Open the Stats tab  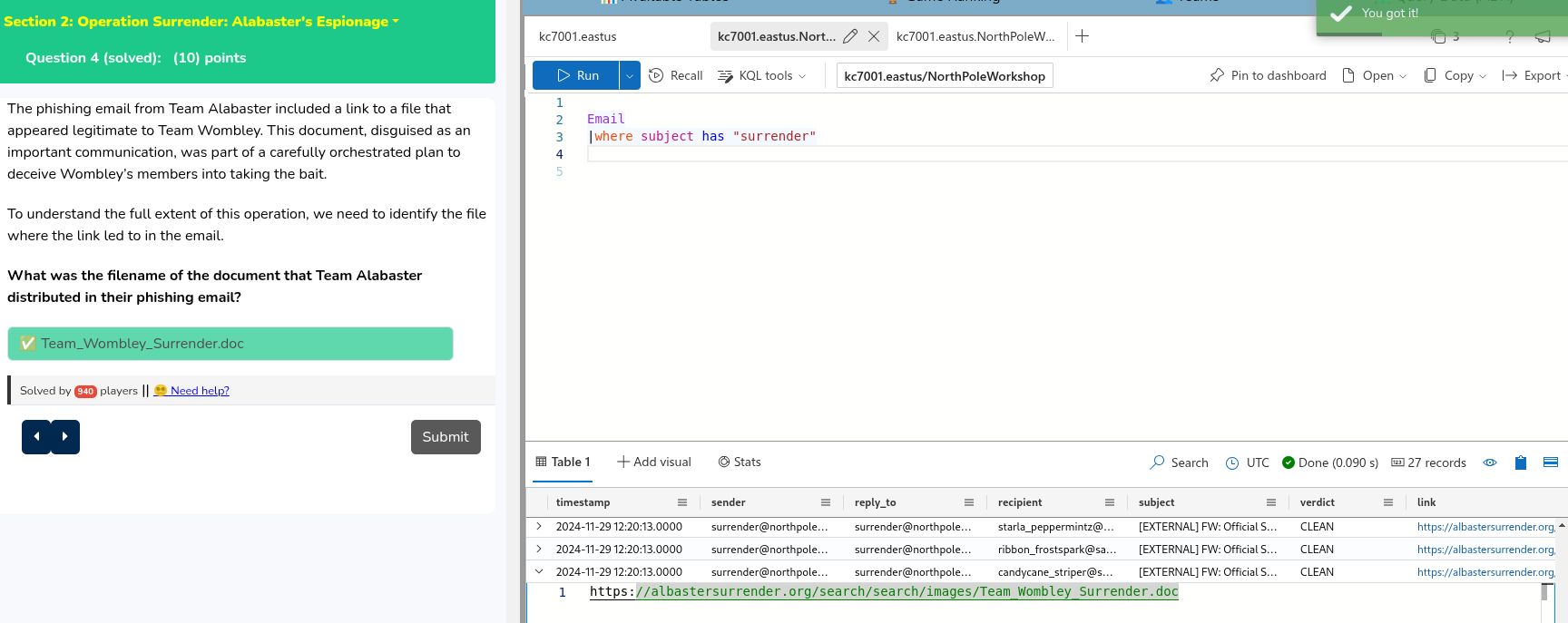(x=740, y=462)
